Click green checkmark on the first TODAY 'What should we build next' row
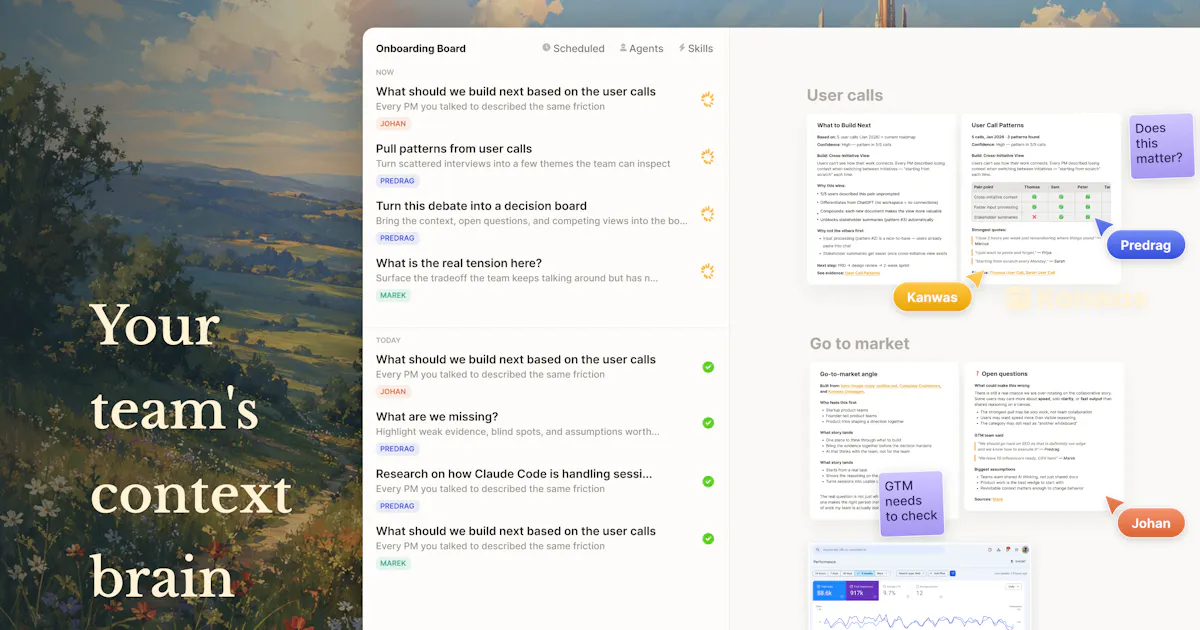1200x630 pixels. (708, 367)
